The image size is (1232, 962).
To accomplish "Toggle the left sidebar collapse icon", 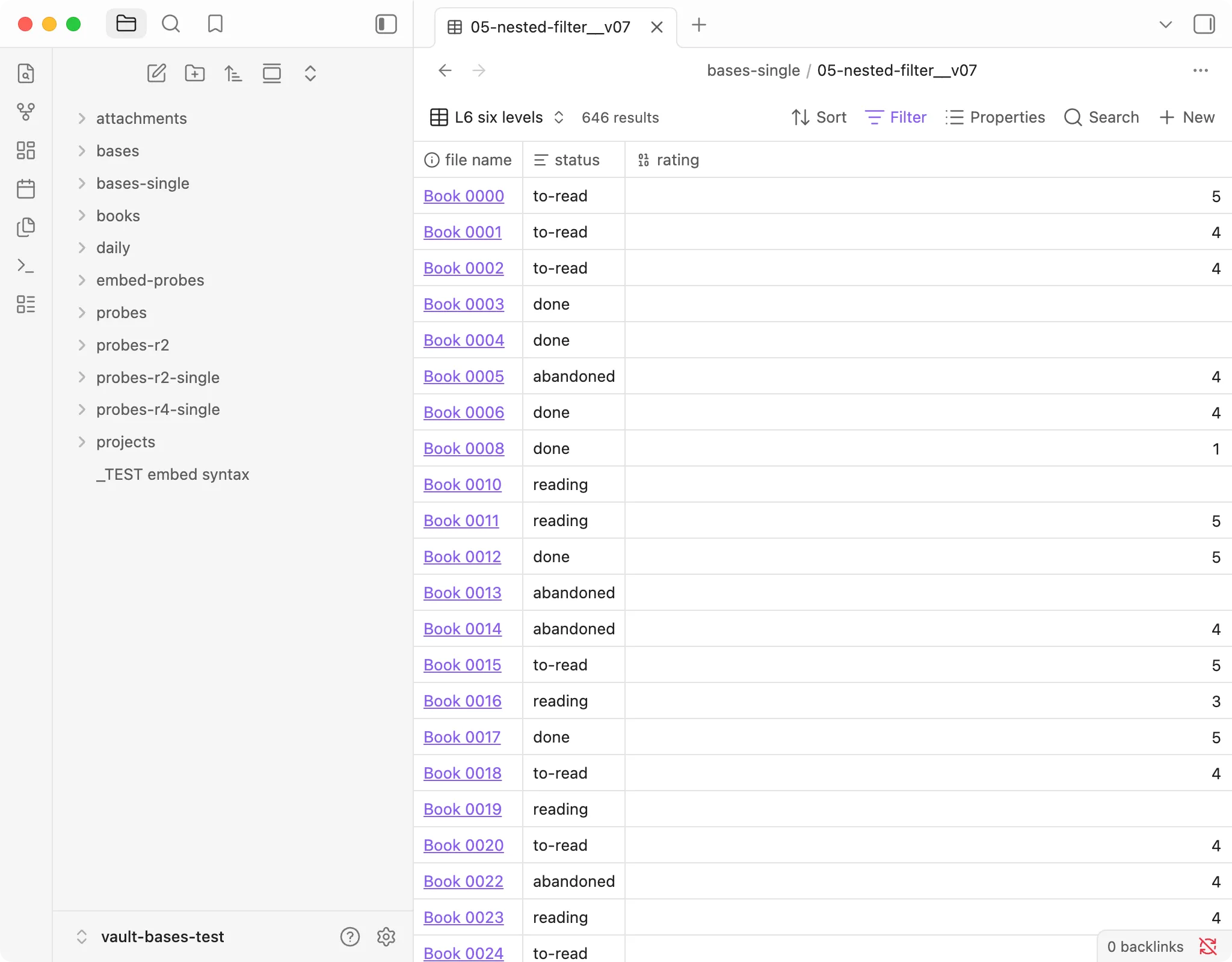I will coord(386,24).
